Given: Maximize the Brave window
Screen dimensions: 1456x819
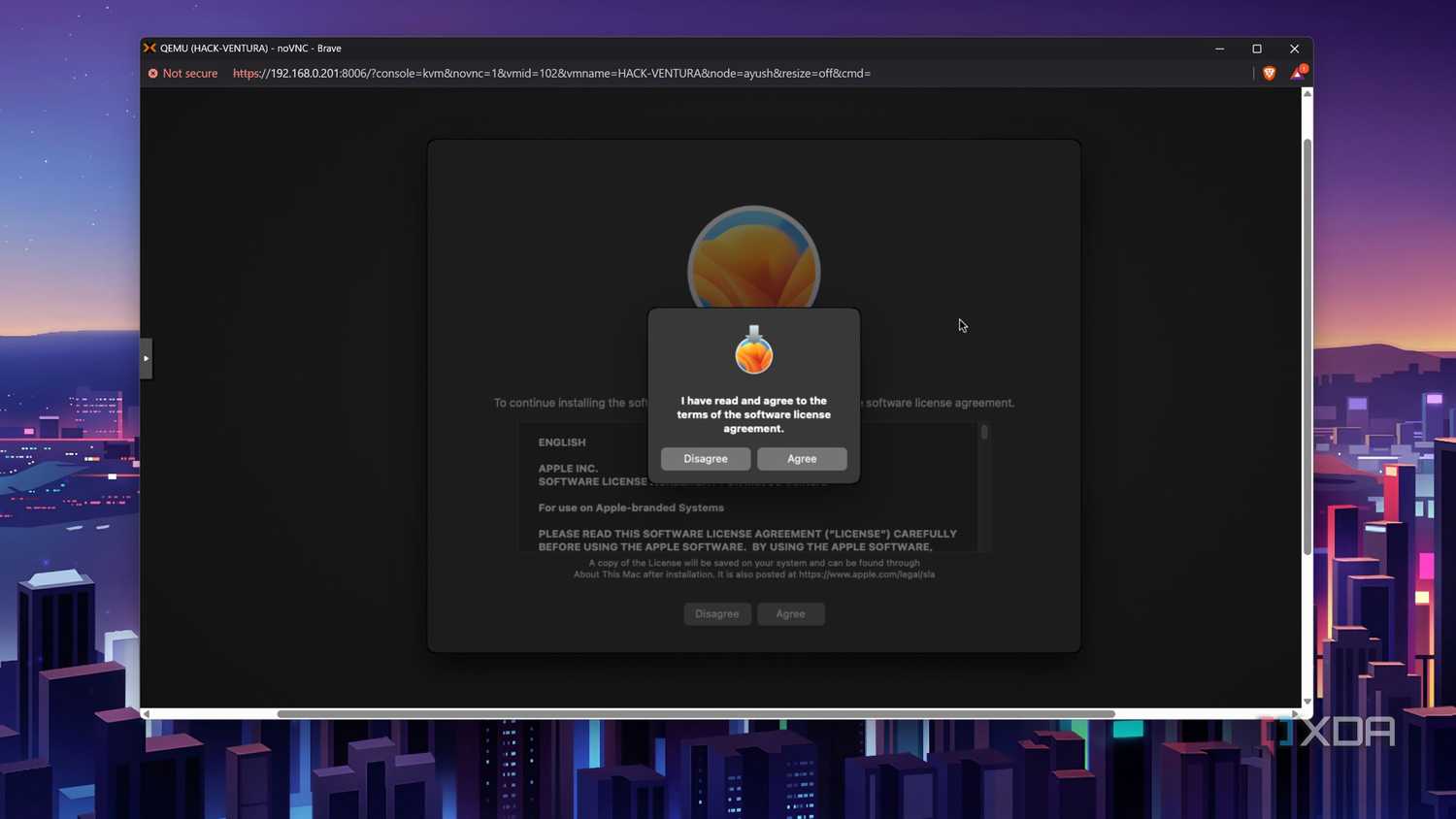Looking at the screenshot, I should pos(1257,49).
